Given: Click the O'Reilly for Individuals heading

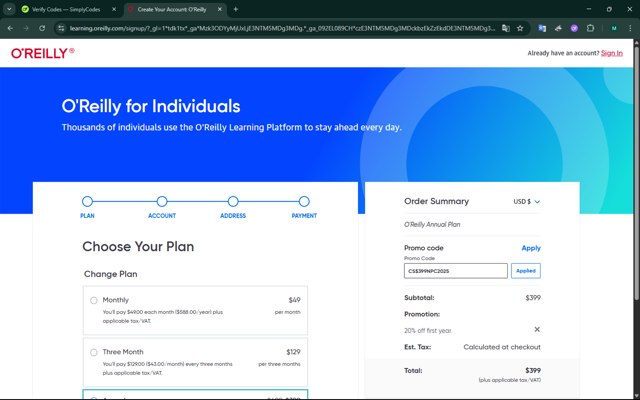Looking at the screenshot, I should [x=151, y=106].
